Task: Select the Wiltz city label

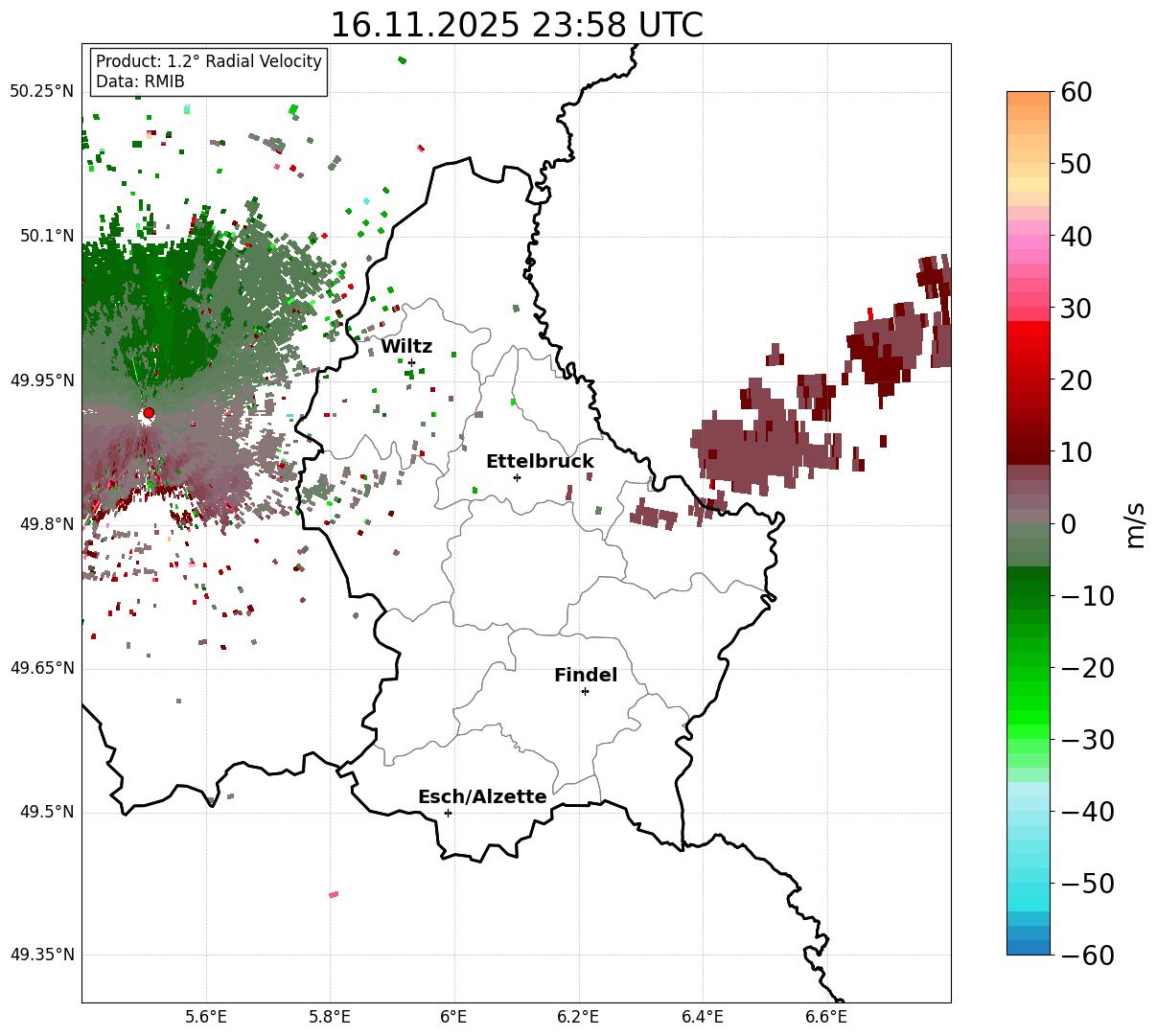Action: 406,346
